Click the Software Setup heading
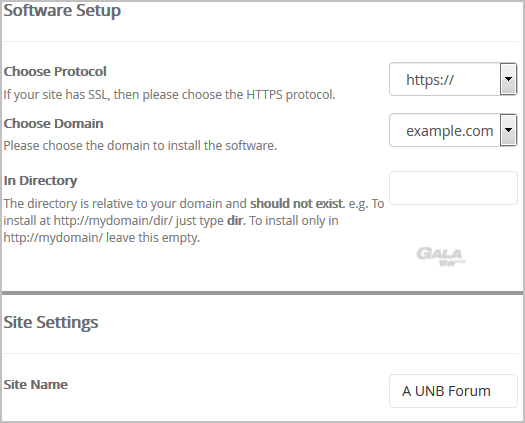This screenshot has width=525, height=423. click(62, 10)
